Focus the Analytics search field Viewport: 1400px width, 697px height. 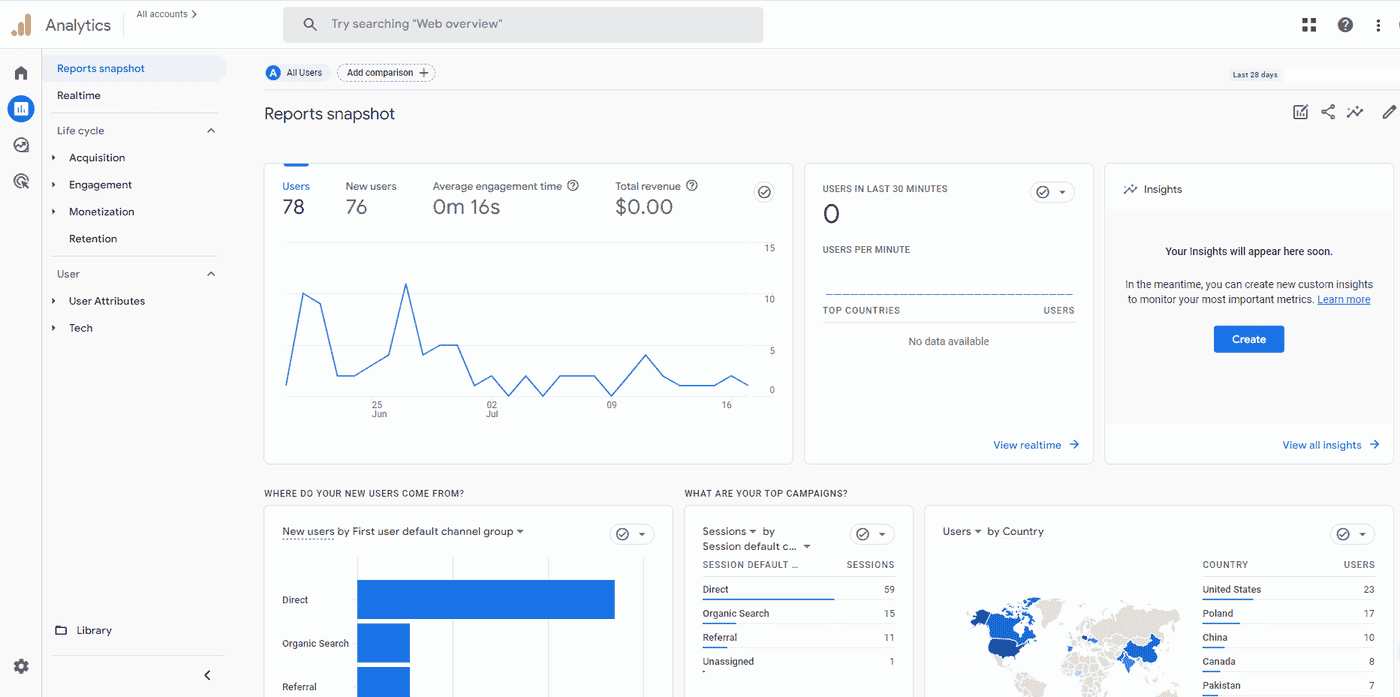point(523,25)
